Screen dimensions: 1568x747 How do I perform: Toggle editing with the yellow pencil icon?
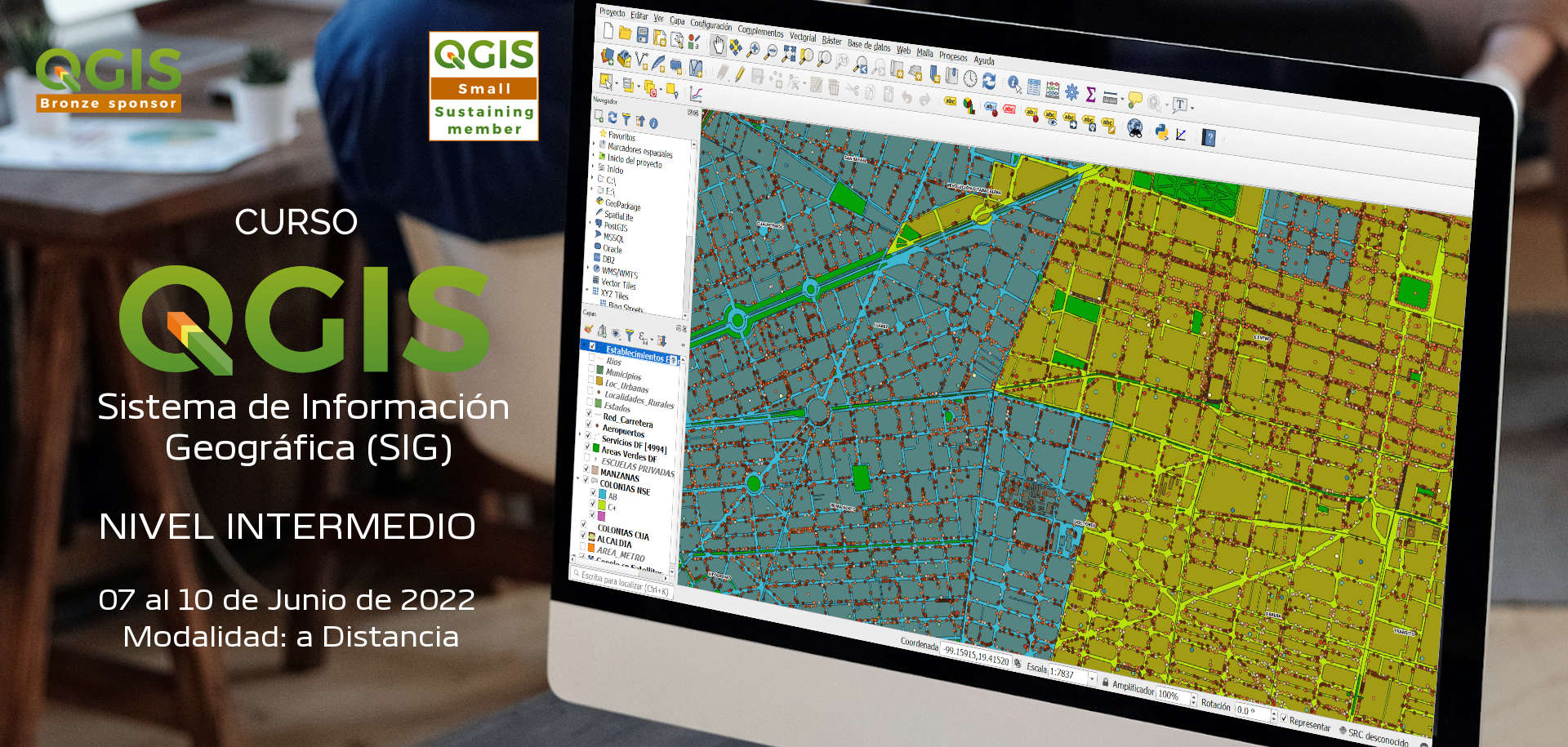(740, 75)
